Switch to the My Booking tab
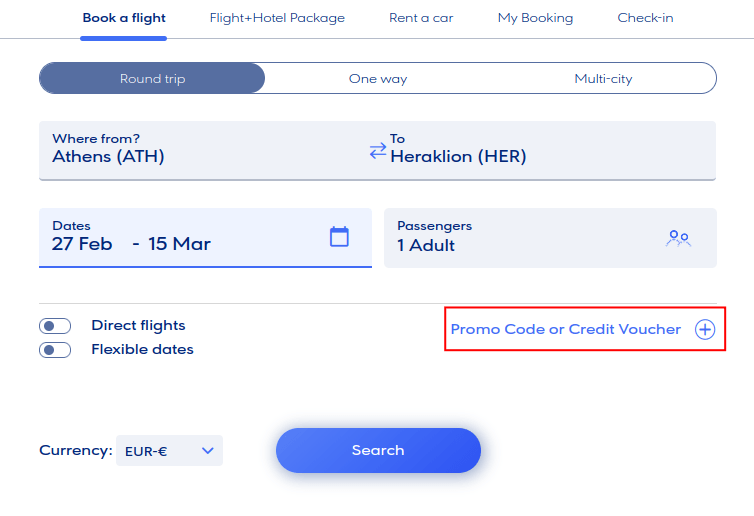This screenshot has width=754, height=516. tap(535, 18)
